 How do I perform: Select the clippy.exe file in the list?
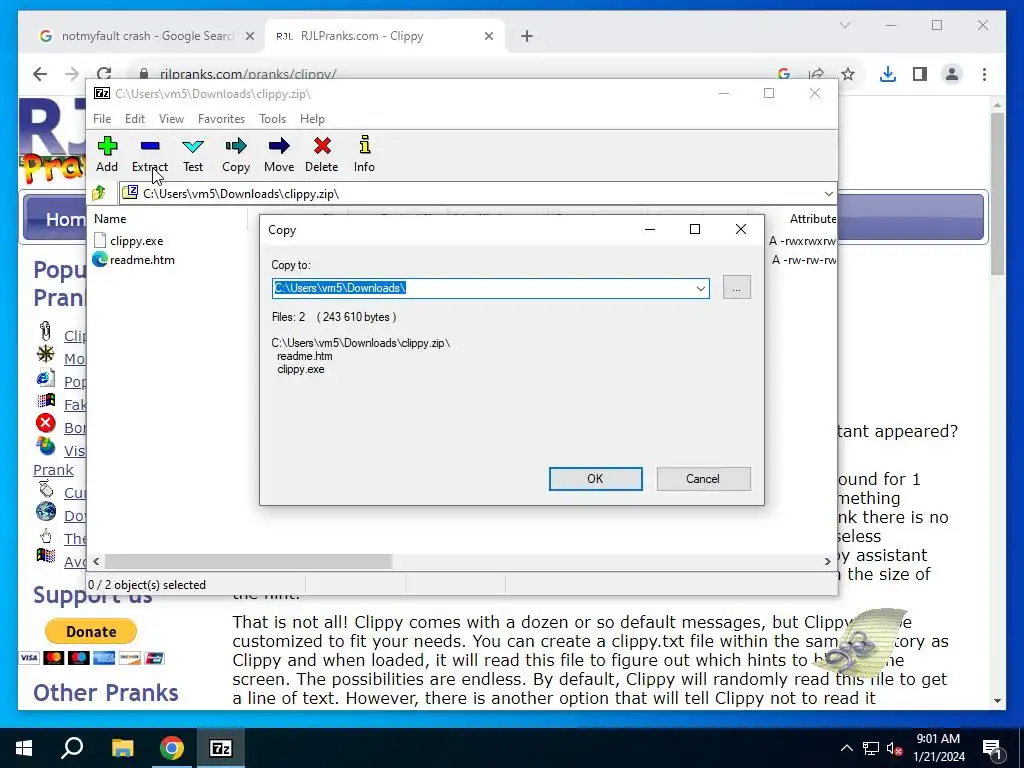136,241
